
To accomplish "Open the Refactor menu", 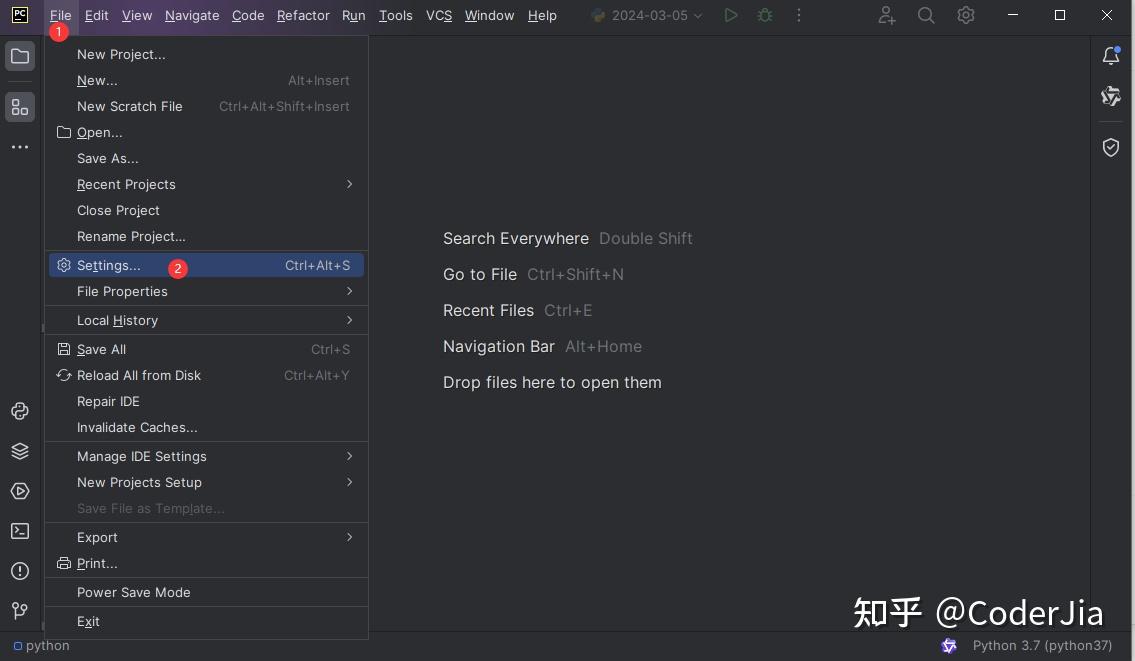I will (303, 15).
